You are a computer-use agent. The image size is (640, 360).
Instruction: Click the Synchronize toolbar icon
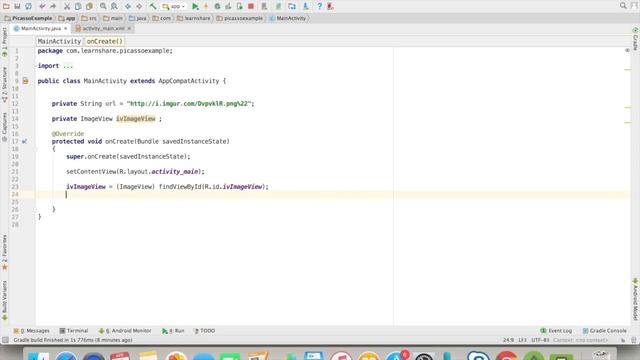pos(29,6)
